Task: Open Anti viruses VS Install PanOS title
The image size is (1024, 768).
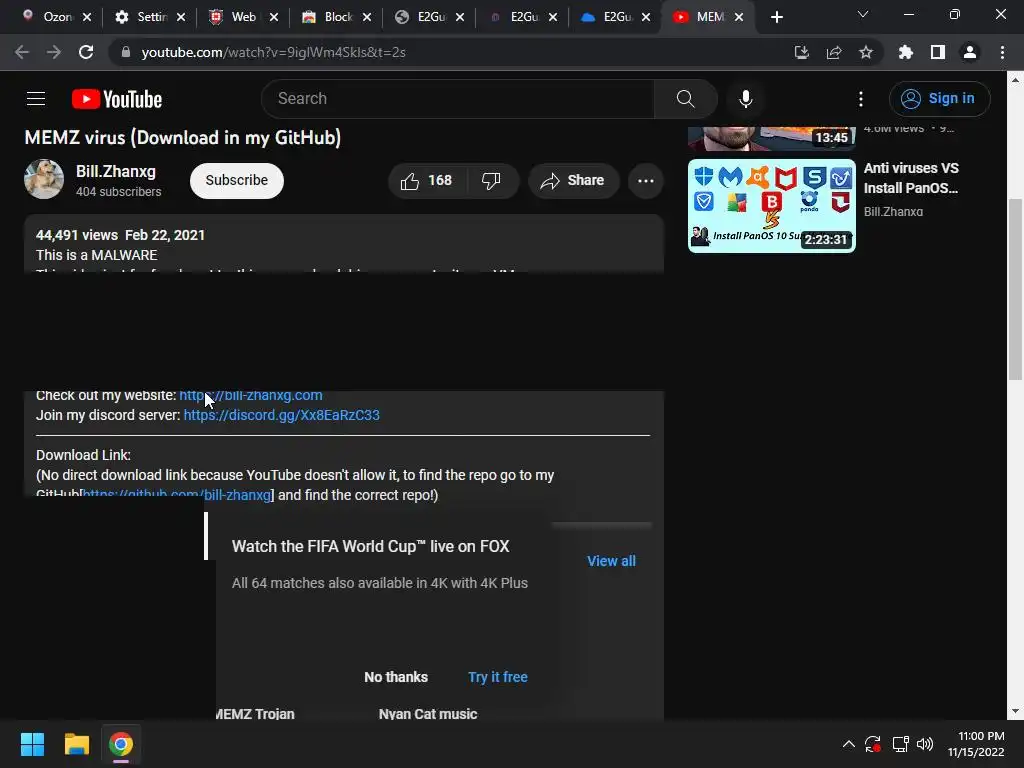Action: [911, 178]
